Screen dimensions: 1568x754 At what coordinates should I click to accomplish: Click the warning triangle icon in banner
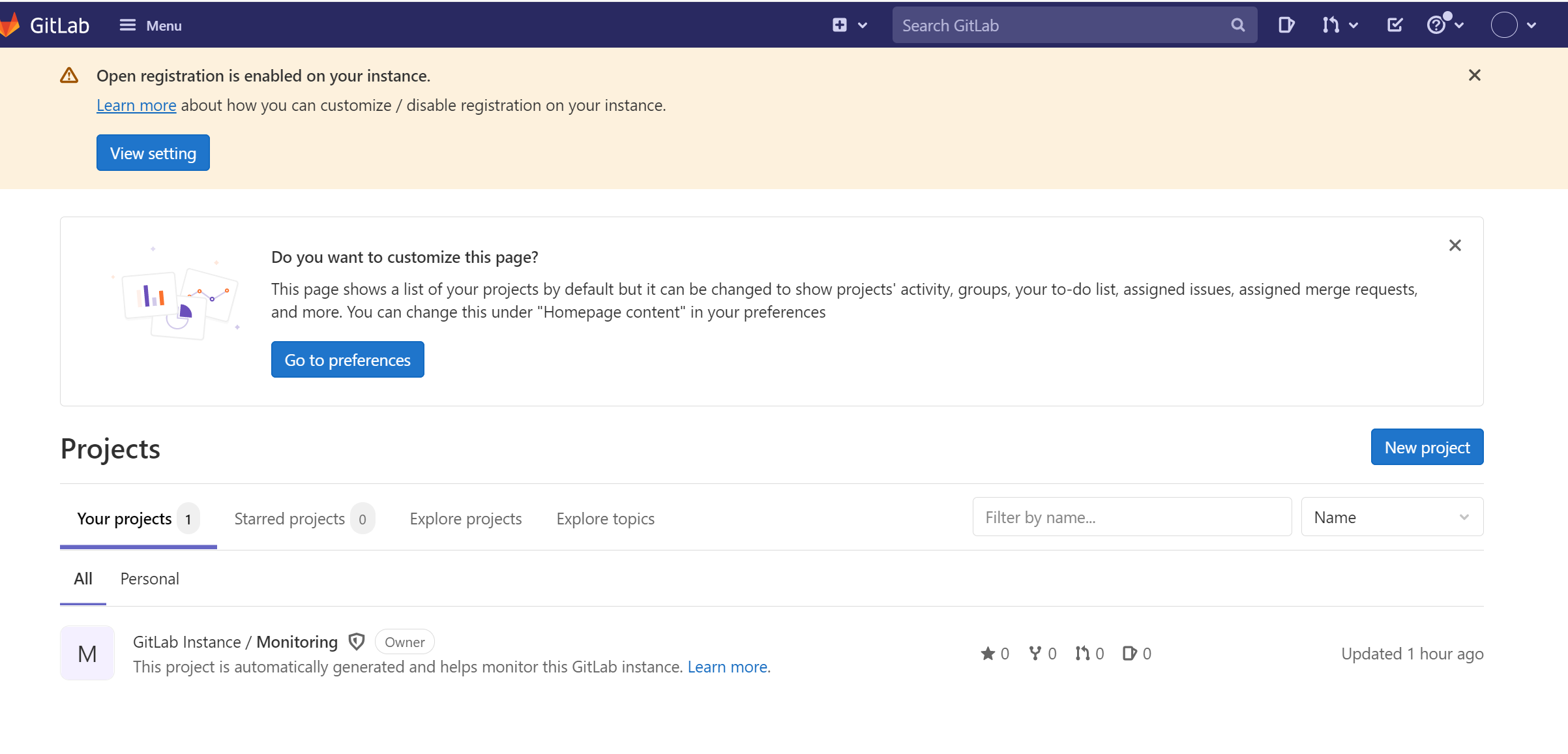69,76
